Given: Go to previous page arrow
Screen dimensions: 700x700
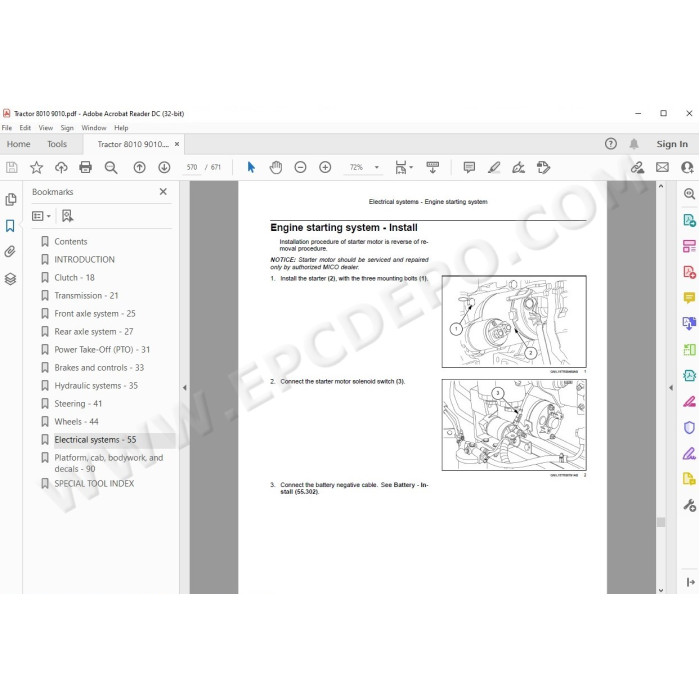Looking at the screenshot, I should coord(139,167).
